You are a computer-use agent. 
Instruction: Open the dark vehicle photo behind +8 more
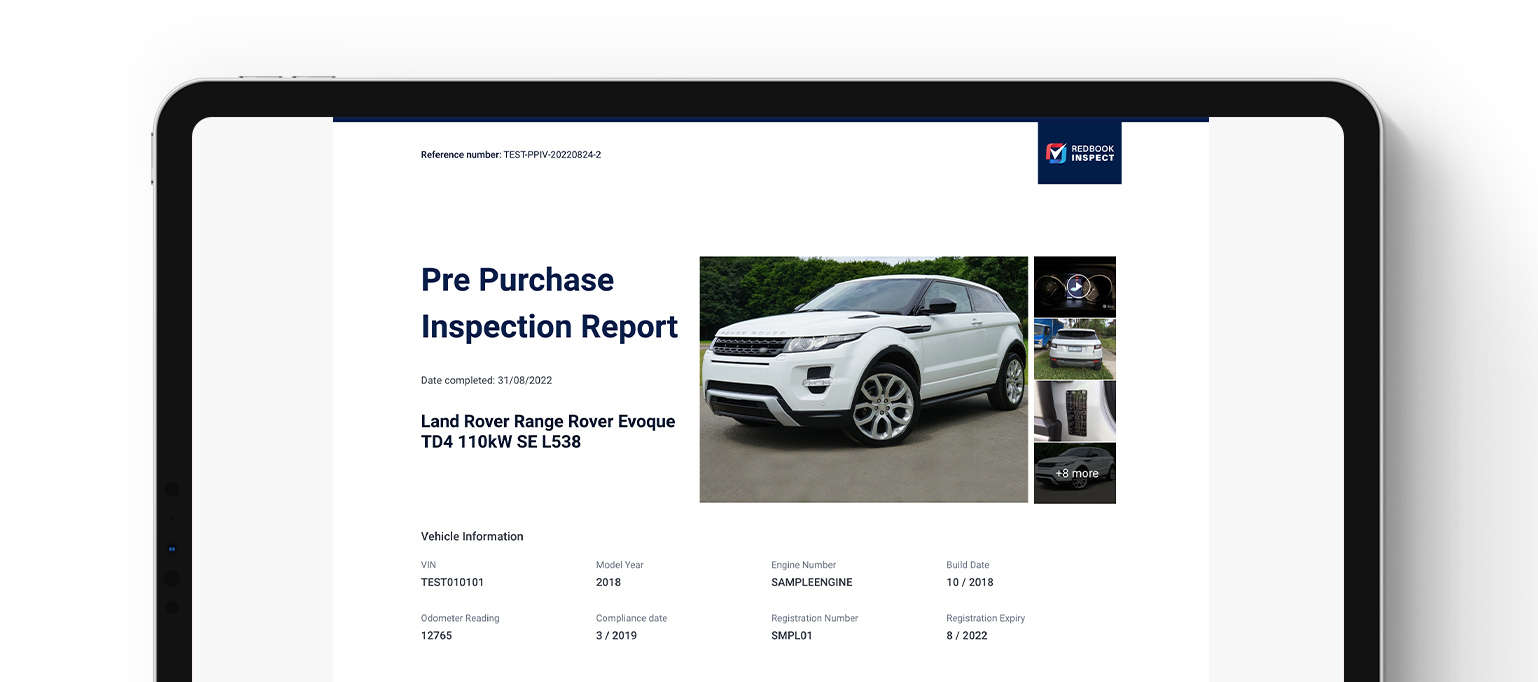click(1075, 473)
